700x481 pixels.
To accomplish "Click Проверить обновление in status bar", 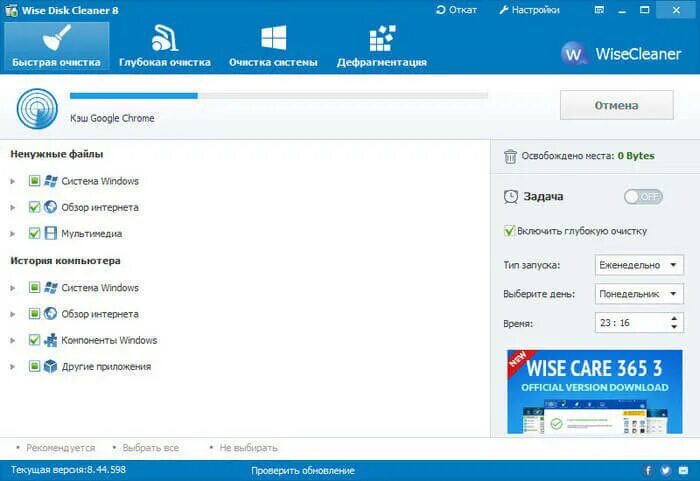I will pyautogui.click(x=303, y=470).
